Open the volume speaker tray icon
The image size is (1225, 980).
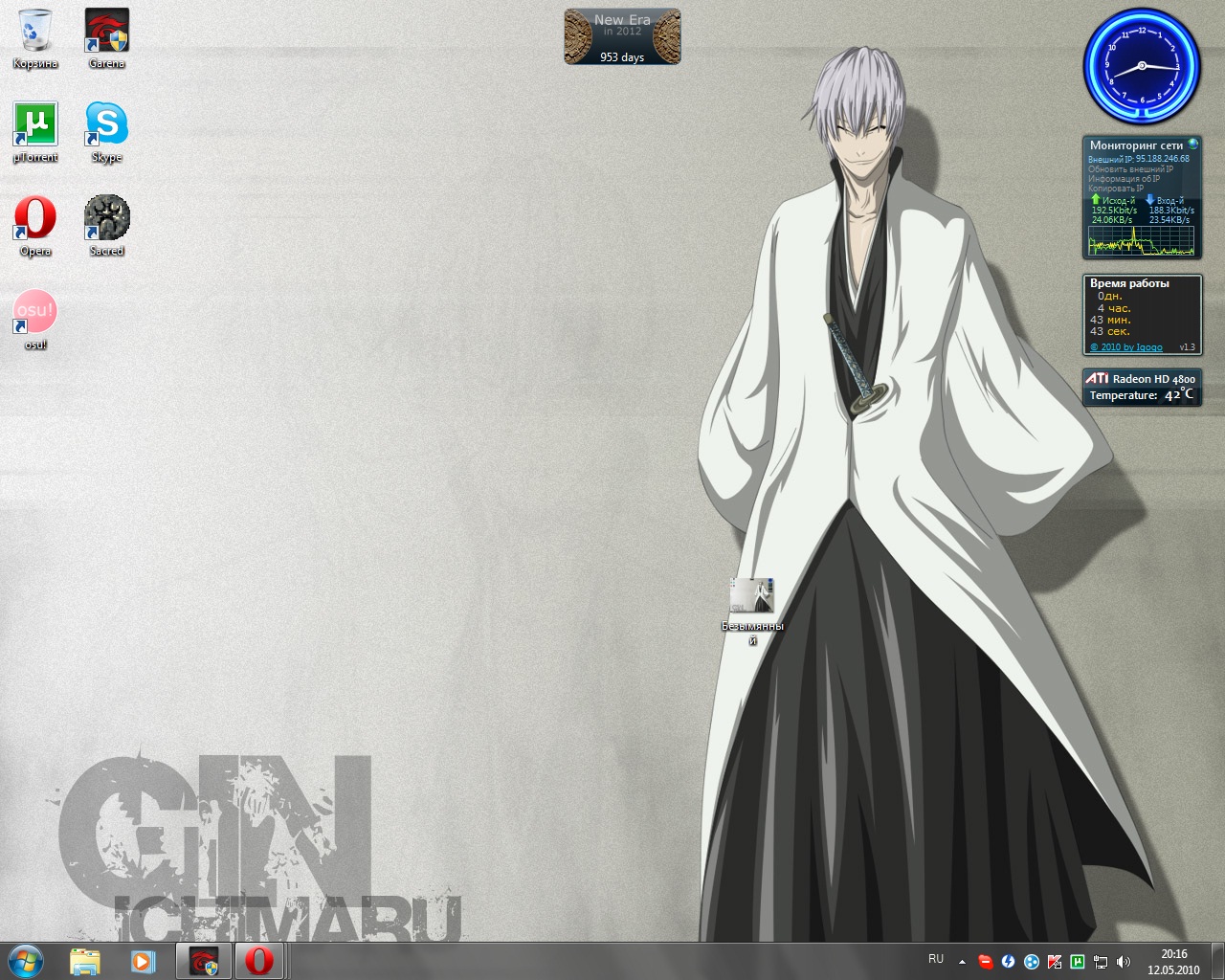tap(1124, 962)
